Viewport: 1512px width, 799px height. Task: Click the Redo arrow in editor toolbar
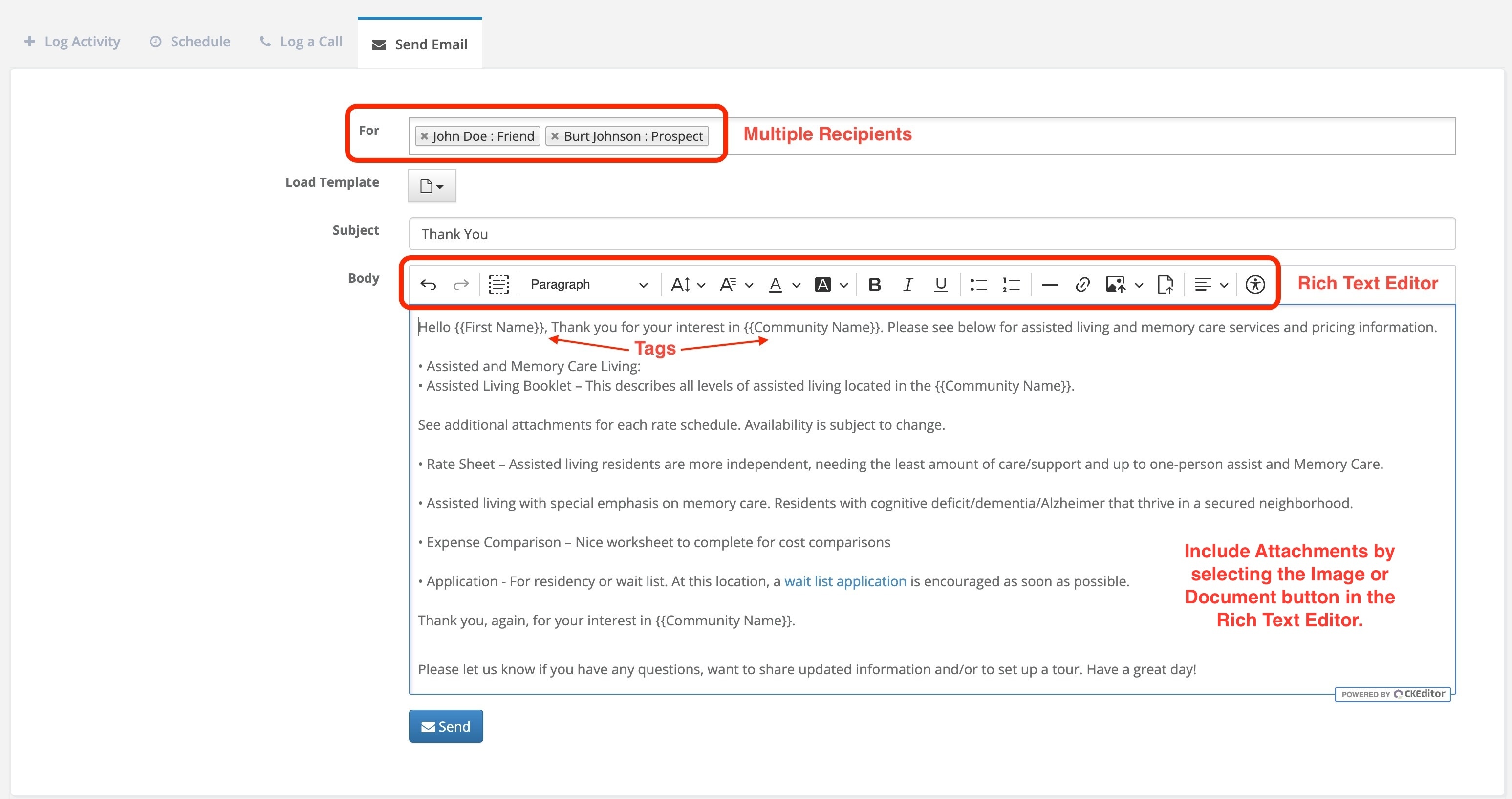click(461, 285)
